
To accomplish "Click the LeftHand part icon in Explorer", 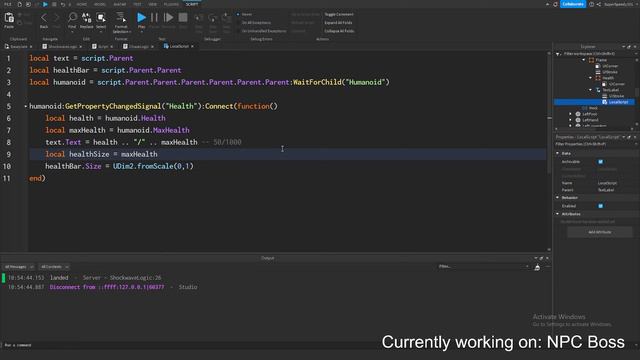I will [x=578, y=120].
